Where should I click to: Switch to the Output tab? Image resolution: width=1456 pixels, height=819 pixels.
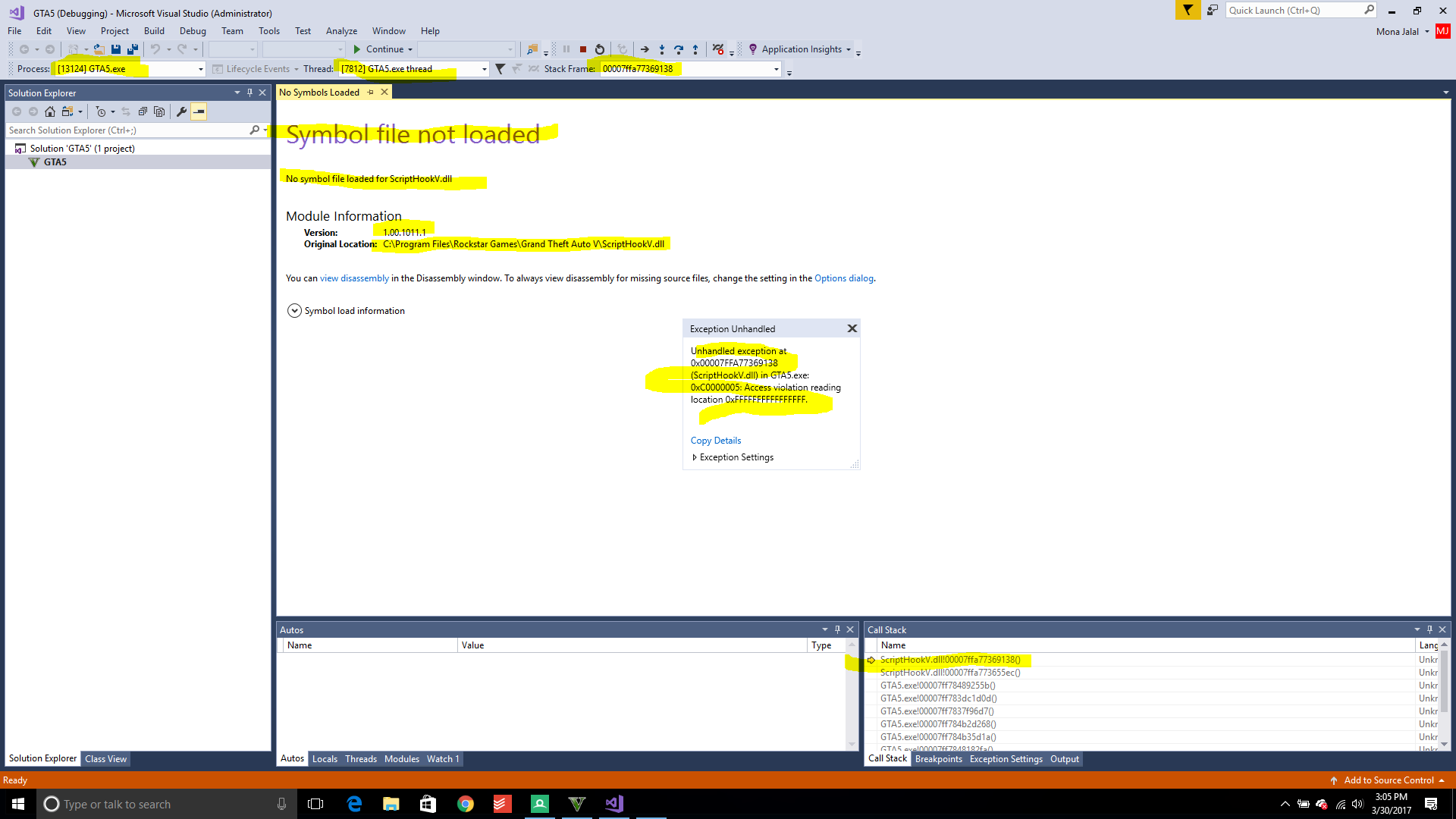tap(1064, 759)
